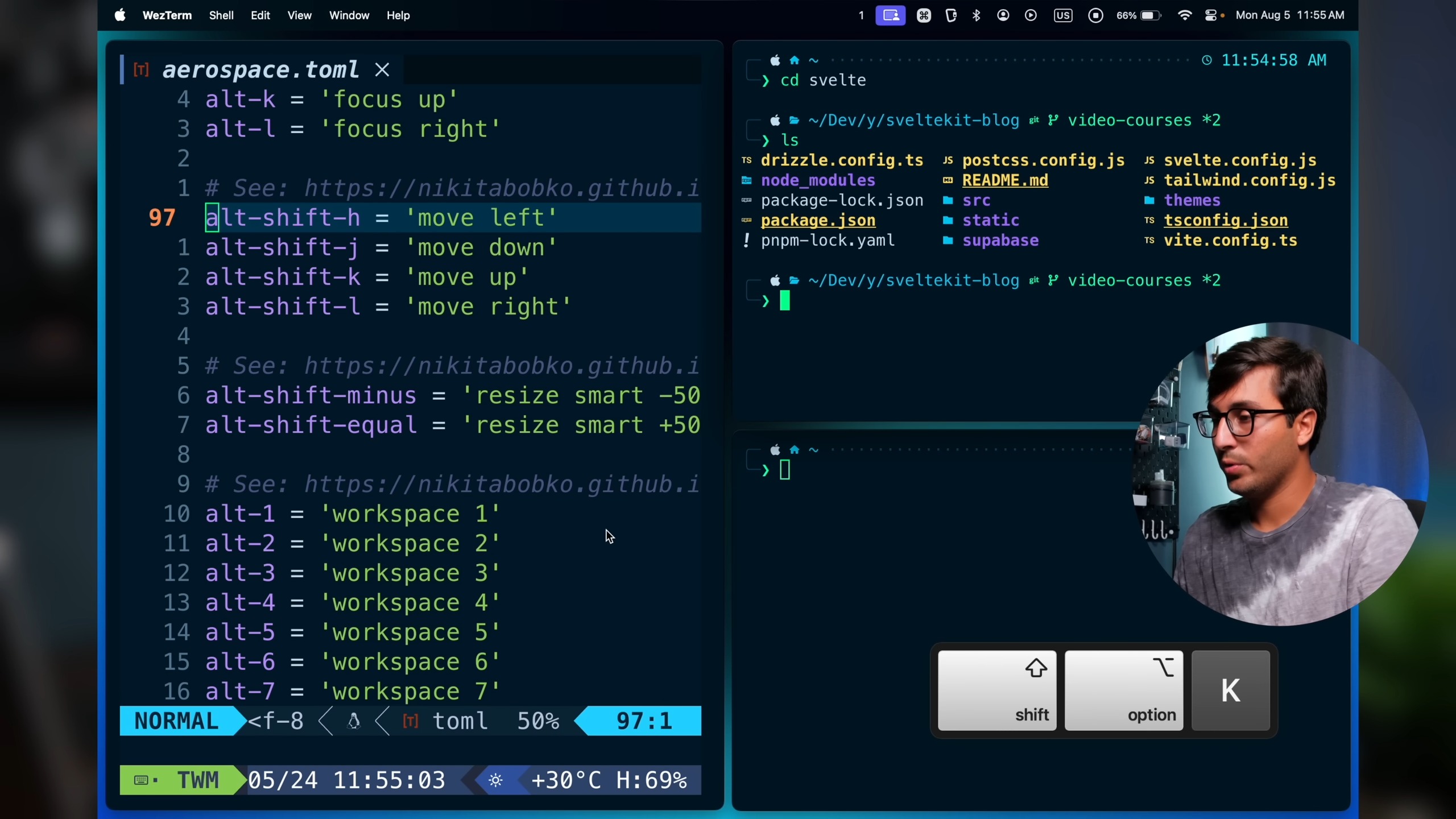Click the screen sharing menu bar icon
This screenshot has width=1456, height=819.
point(890,15)
